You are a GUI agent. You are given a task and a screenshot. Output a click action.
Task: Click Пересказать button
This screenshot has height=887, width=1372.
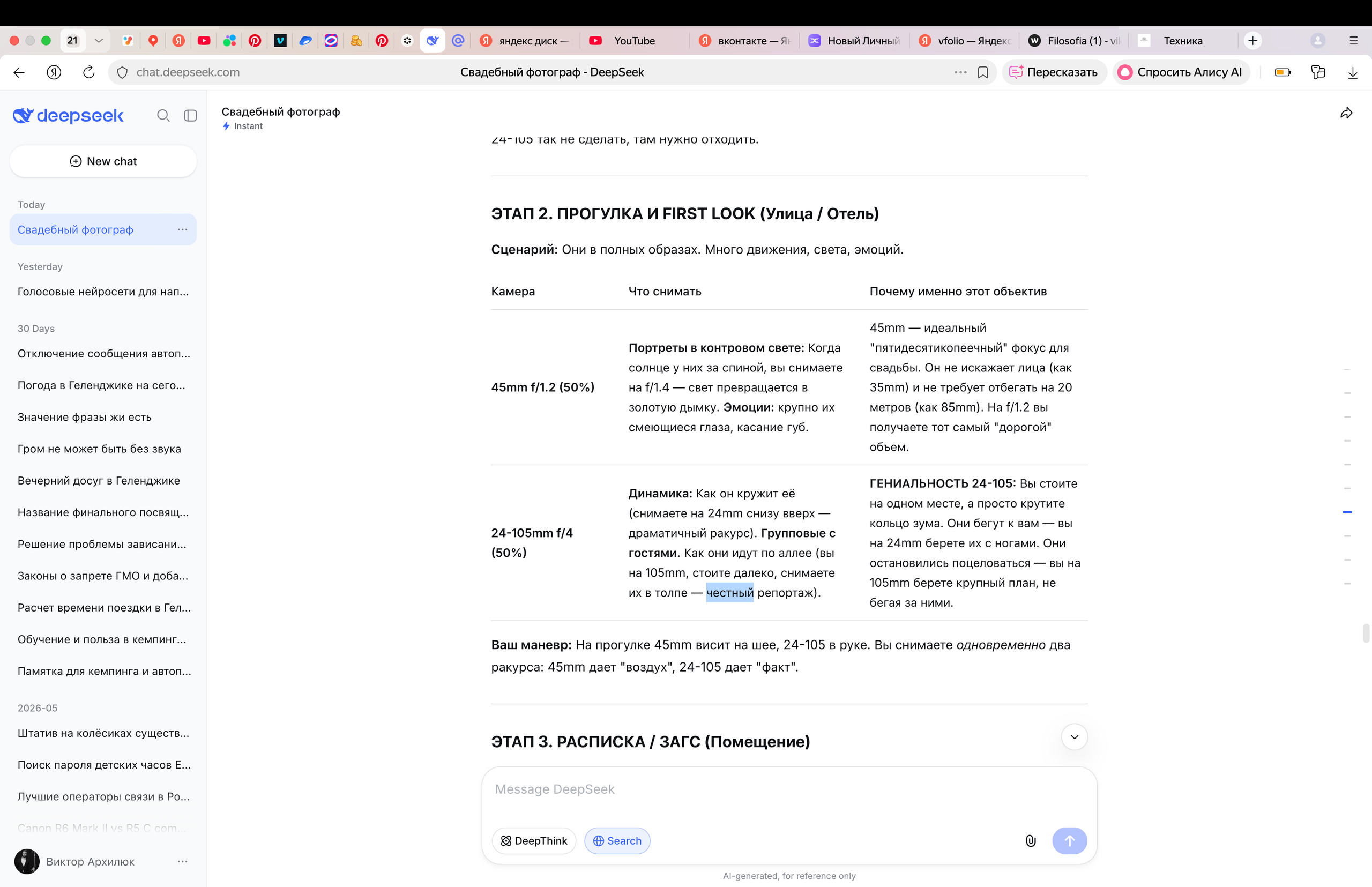[x=1054, y=72]
